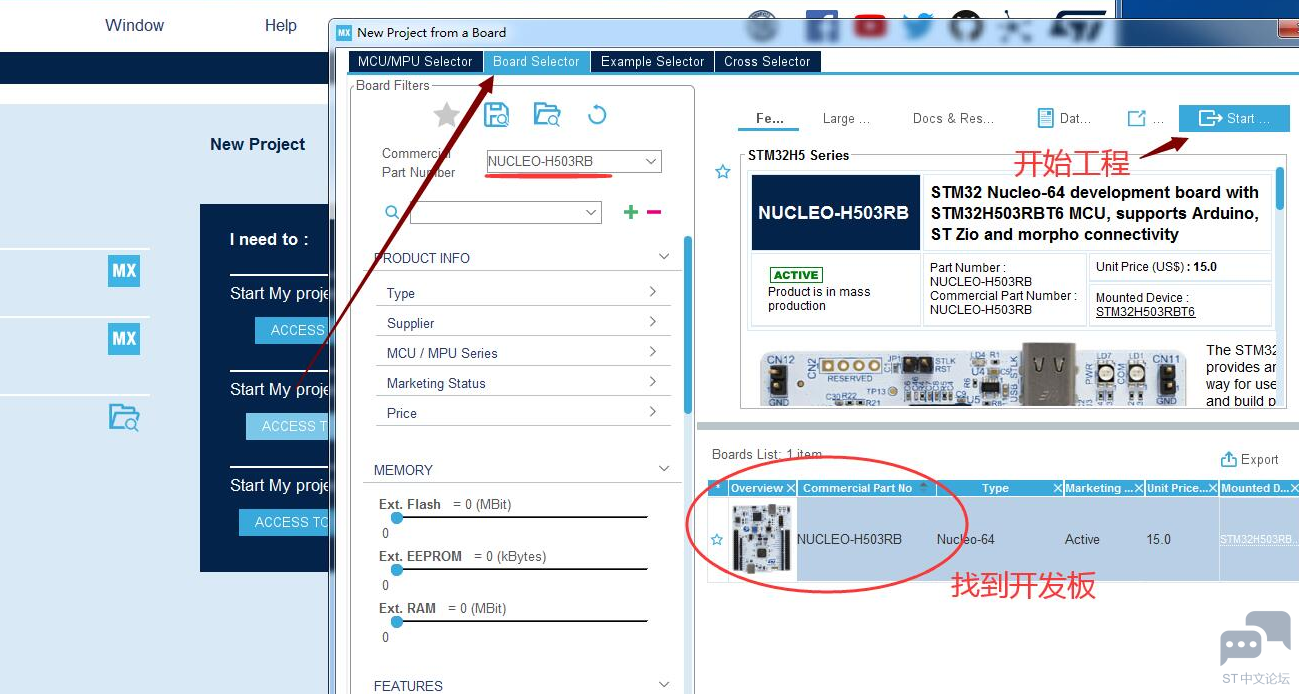Viewport: 1299px width, 694px height.
Task: Open the search criteria combo box dropdown
Action: pyautogui.click(x=591, y=212)
